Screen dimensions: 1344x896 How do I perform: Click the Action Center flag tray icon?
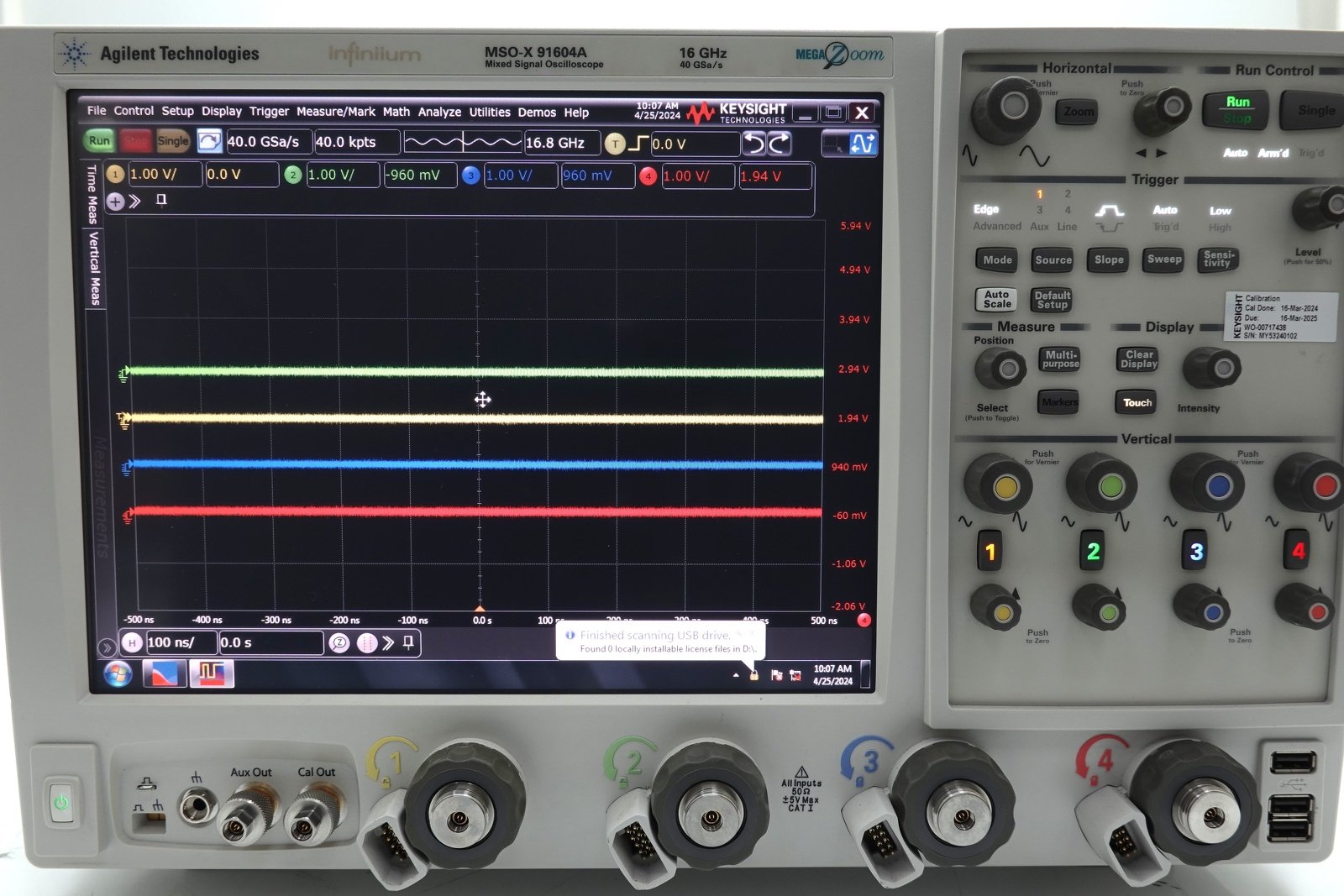776,675
